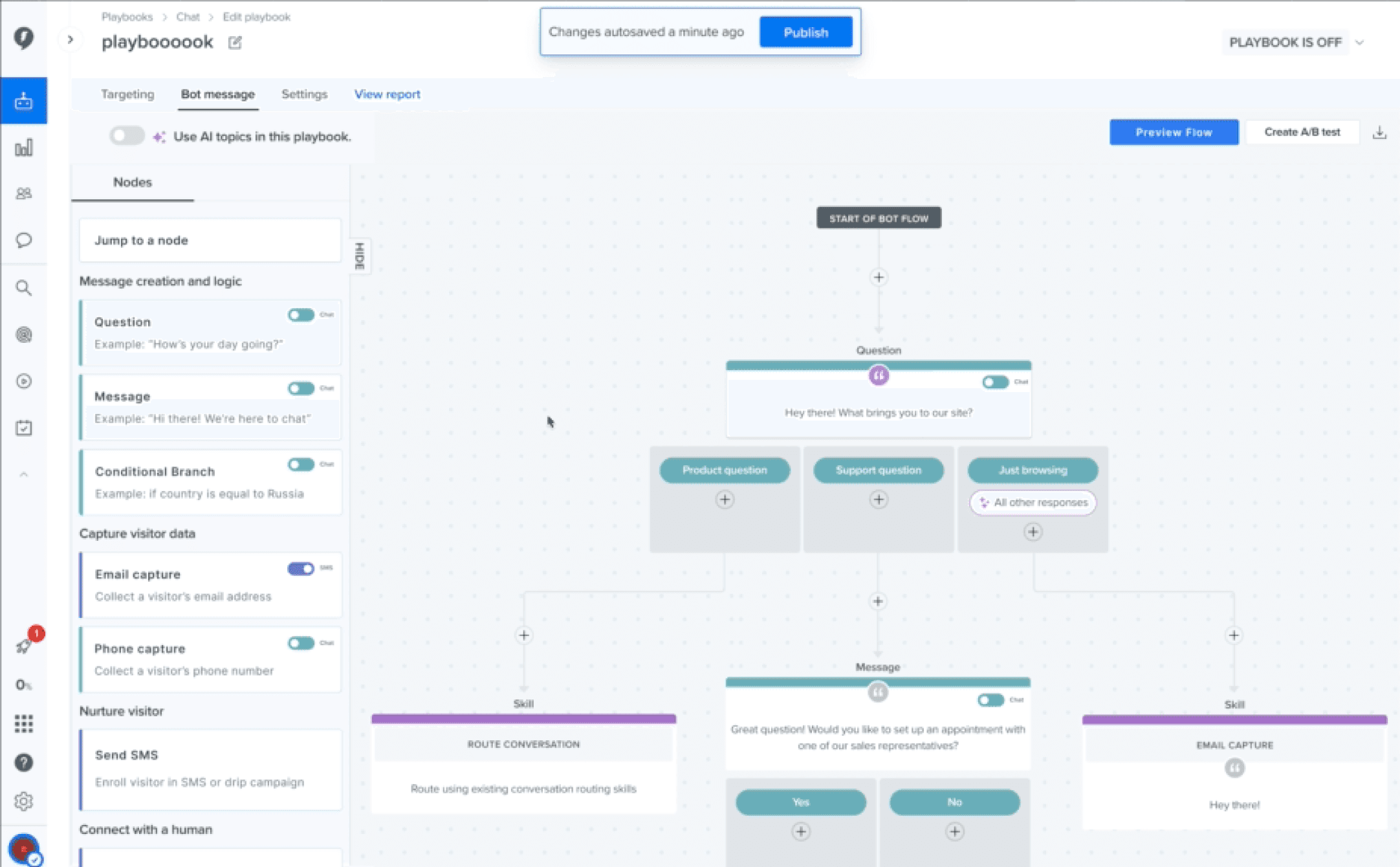Click the HIDE handle on nodes panel
The height and width of the screenshot is (867, 1400).
pyautogui.click(x=360, y=256)
